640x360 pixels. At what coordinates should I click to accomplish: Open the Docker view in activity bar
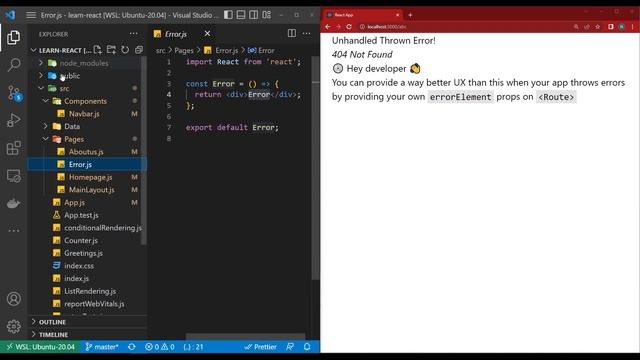coord(13,203)
